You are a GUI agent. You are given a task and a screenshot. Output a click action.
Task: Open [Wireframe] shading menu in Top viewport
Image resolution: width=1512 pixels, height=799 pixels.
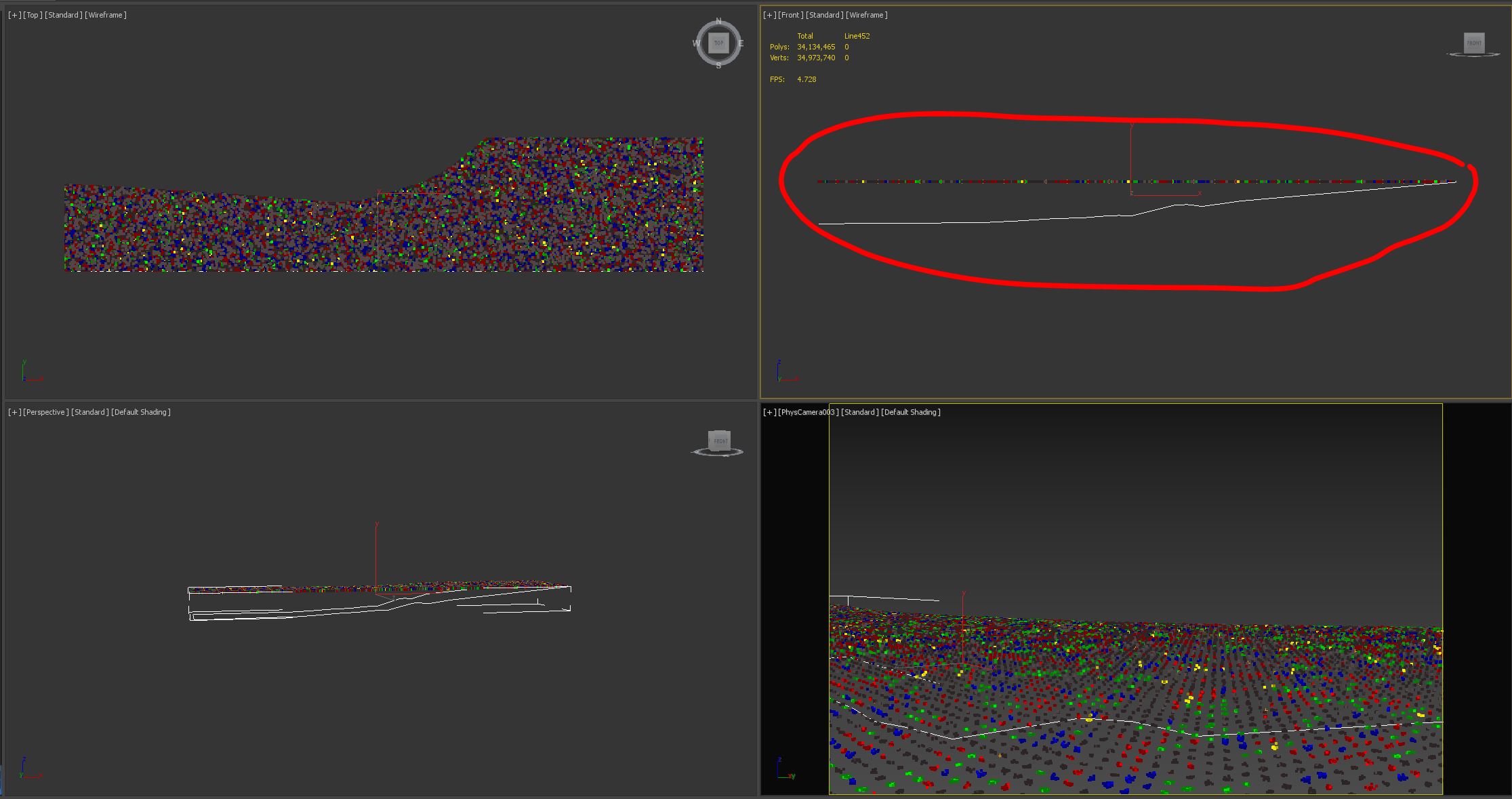coord(106,15)
